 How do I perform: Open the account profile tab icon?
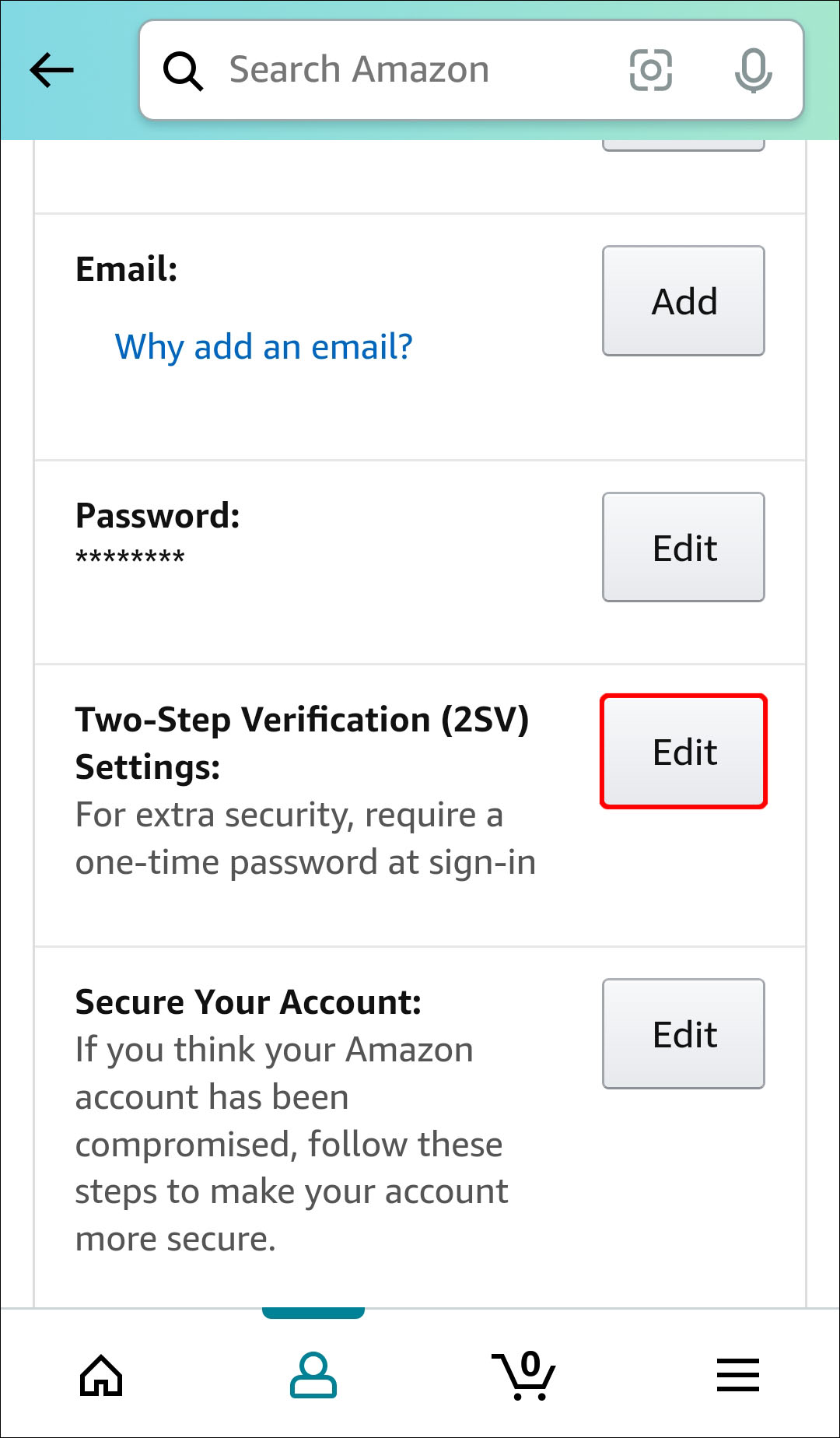click(x=313, y=1375)
